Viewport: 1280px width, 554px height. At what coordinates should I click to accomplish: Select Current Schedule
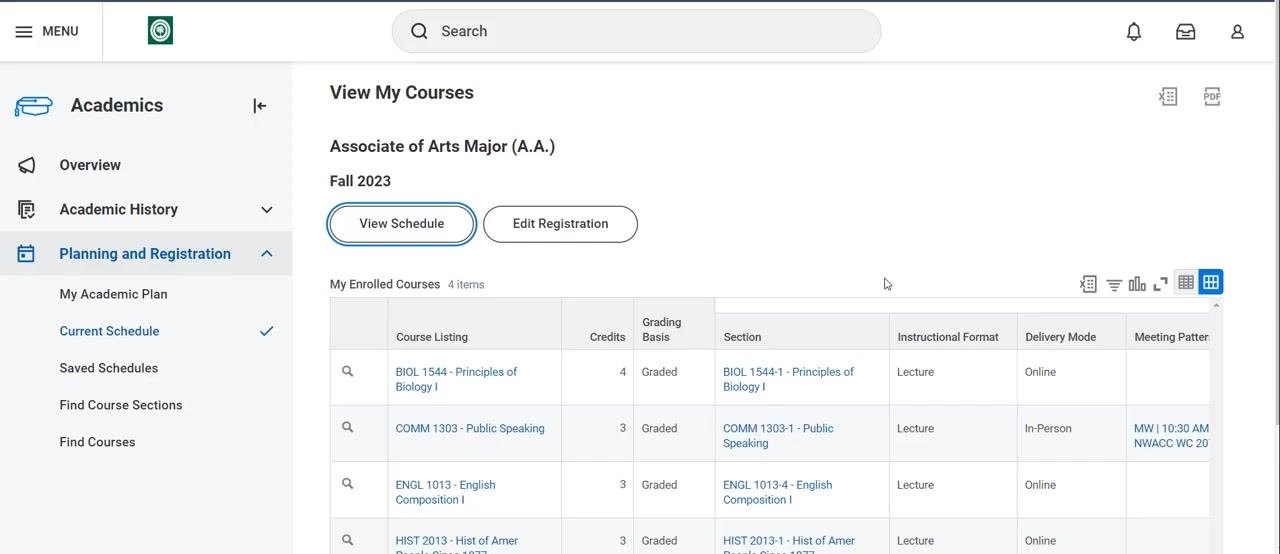pos(110,331)
